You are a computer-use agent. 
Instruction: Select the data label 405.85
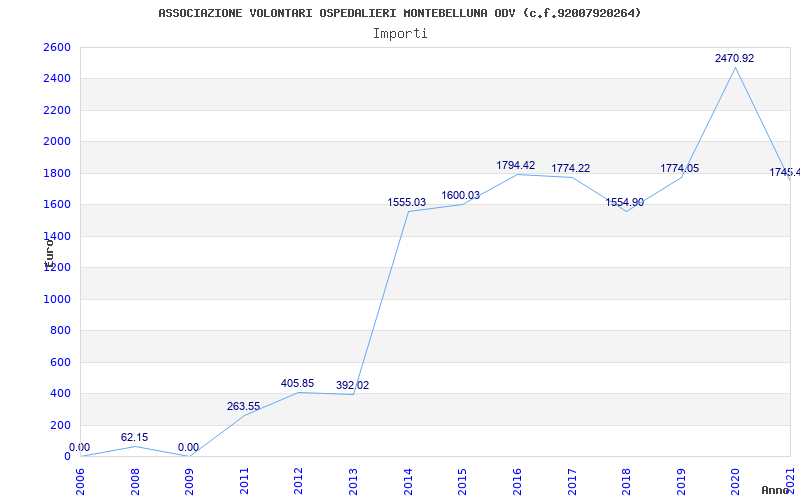tap(297, 383)
